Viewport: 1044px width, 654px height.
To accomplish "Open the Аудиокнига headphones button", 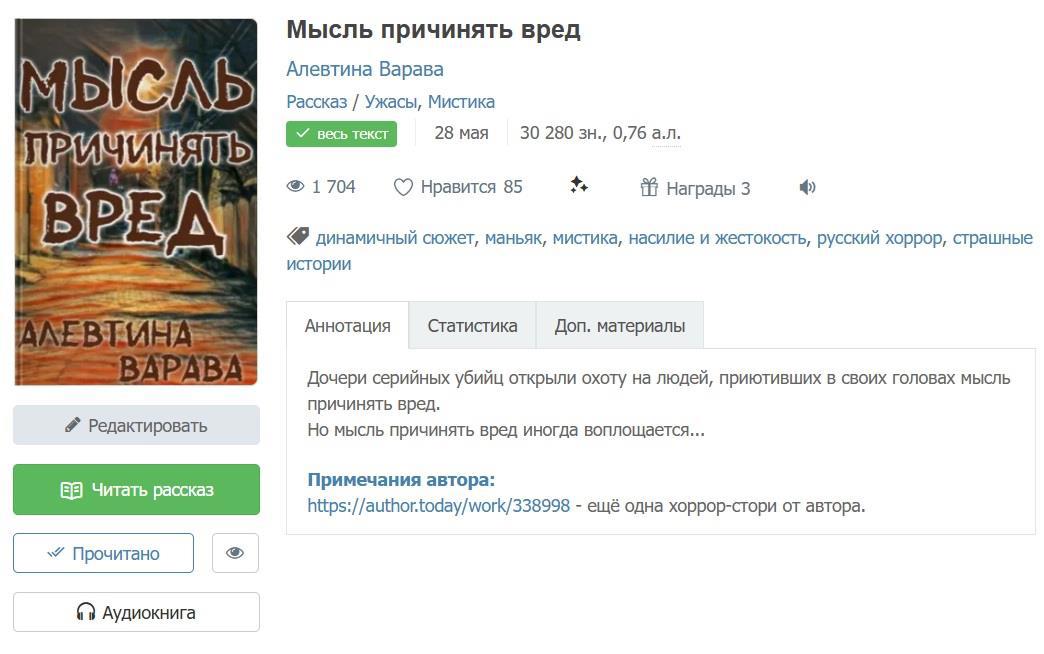I will click(x=136, y=612).
